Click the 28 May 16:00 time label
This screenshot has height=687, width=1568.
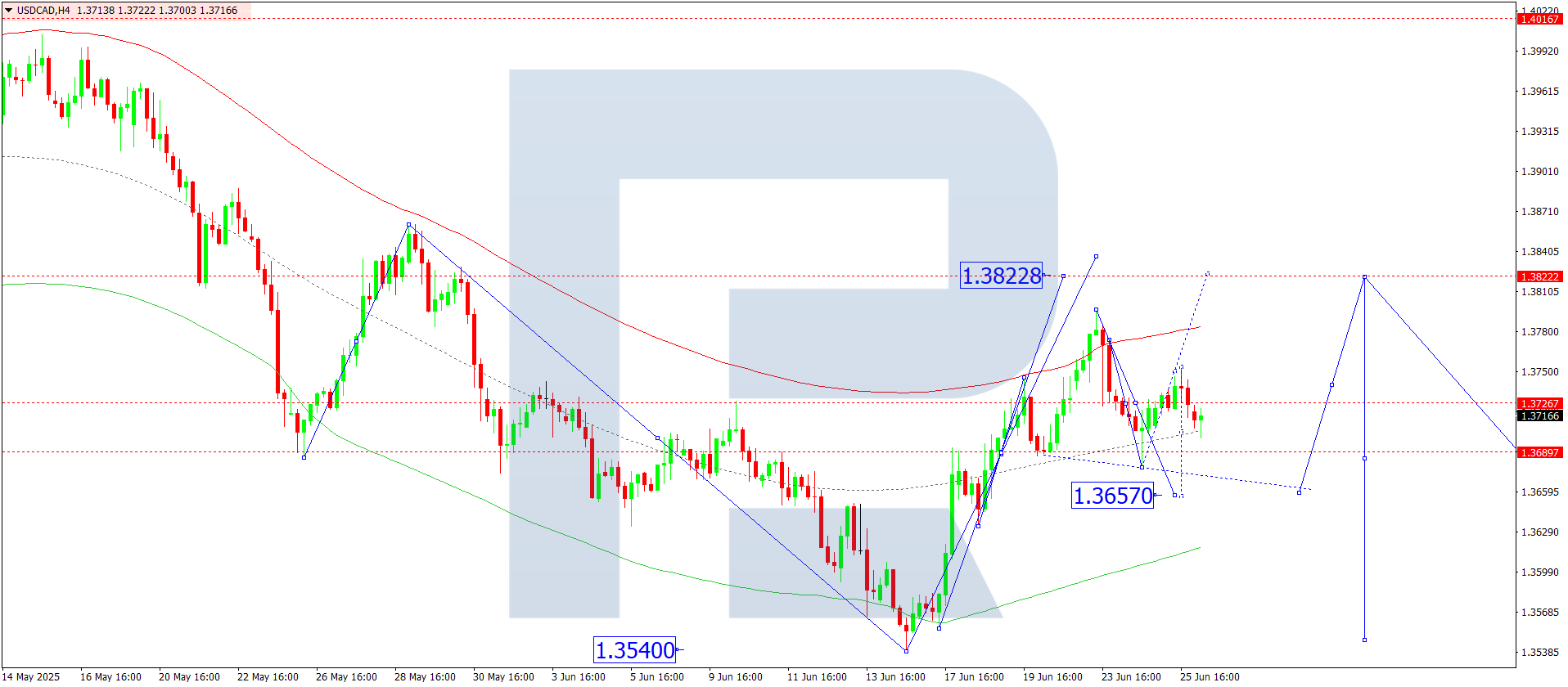tap(425, 676)
